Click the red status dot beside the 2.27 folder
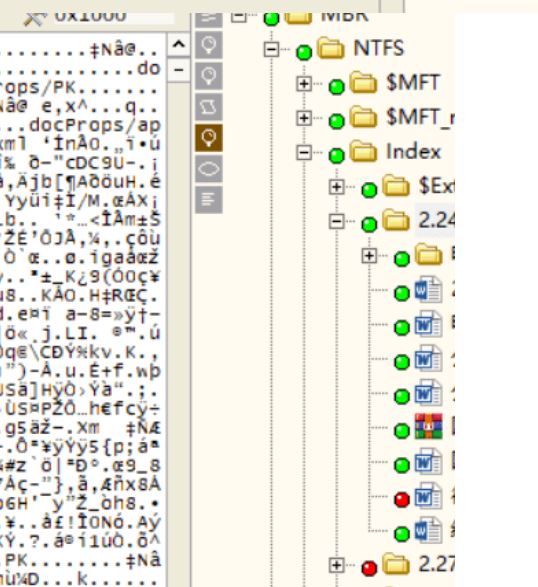The height and width of the screenshot is (587, 538). point(369,568)
